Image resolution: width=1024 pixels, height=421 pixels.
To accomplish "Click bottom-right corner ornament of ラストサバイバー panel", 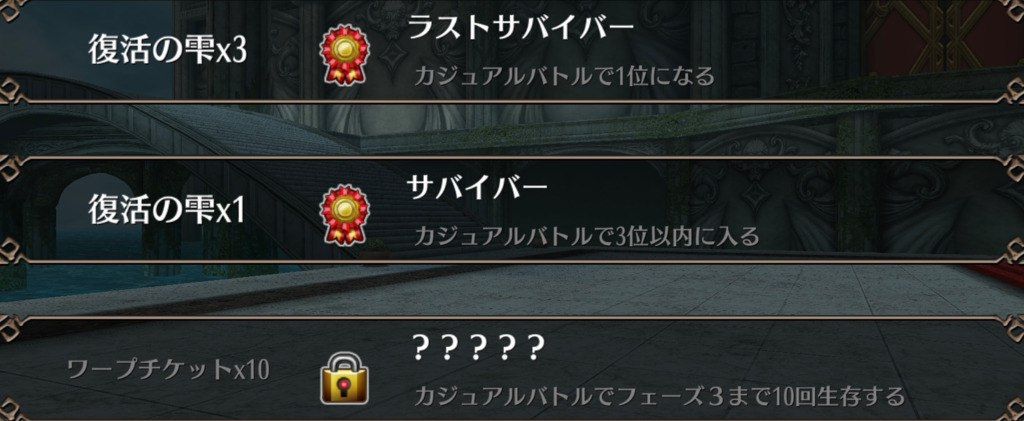I will (1010, 91).
